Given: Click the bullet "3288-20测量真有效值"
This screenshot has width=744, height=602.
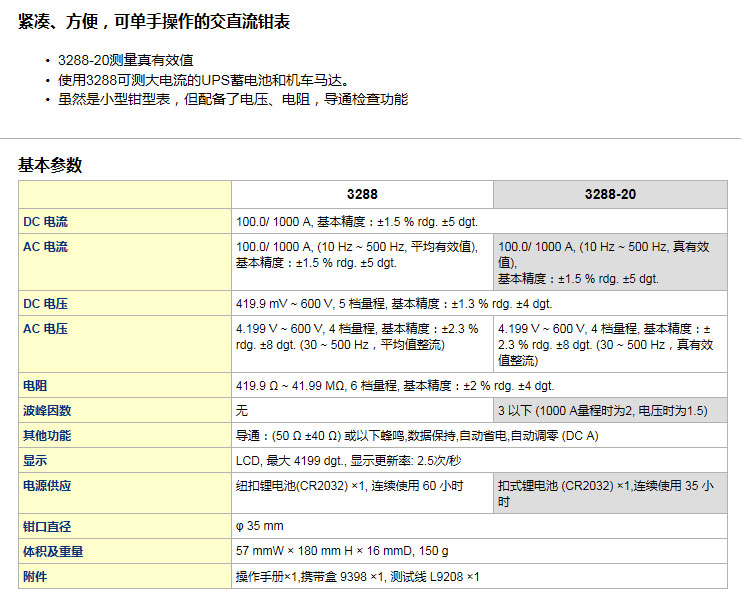Looking at the screenshot, I should [125, 60].
